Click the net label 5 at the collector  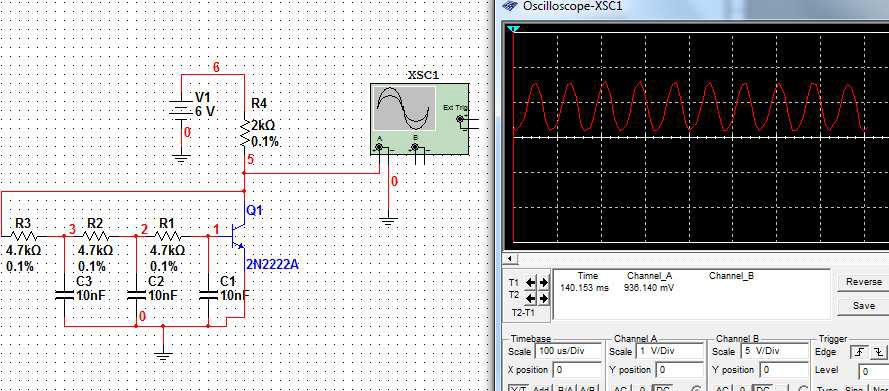pyautogui.click(x=250, y=160)
